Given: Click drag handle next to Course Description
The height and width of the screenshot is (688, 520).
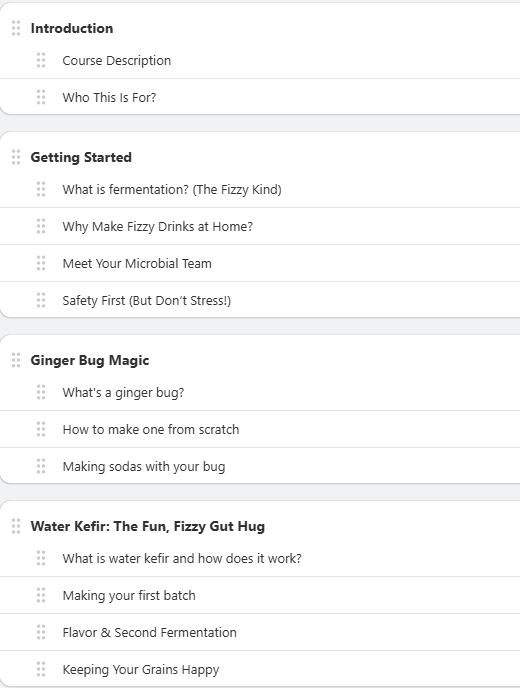Looking at the screenshot, I should [41, 60].
